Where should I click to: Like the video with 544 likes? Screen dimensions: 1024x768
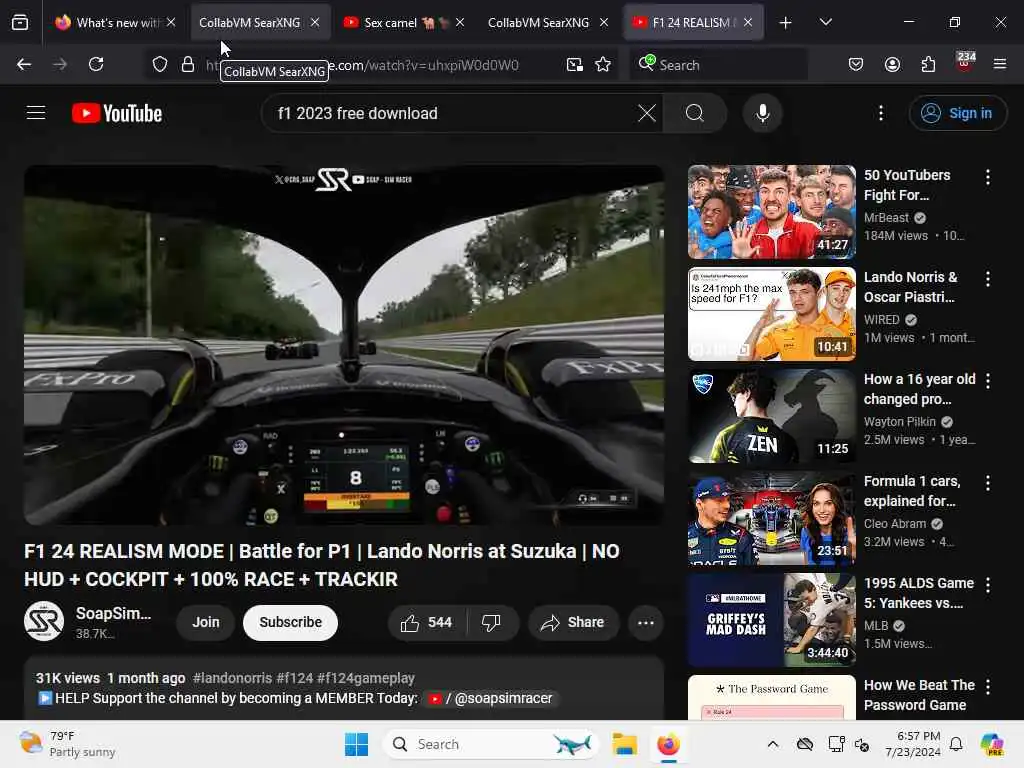coord(427,622)
